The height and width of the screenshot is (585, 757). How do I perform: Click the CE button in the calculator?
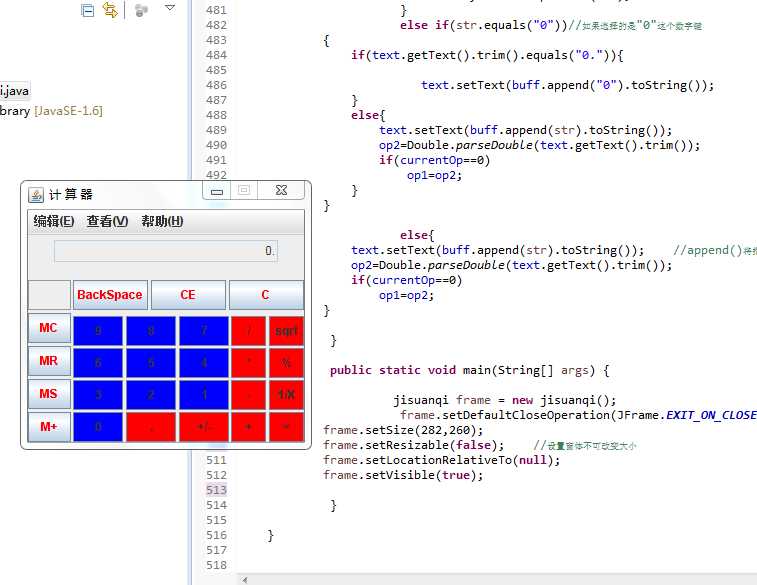(188, 294)
